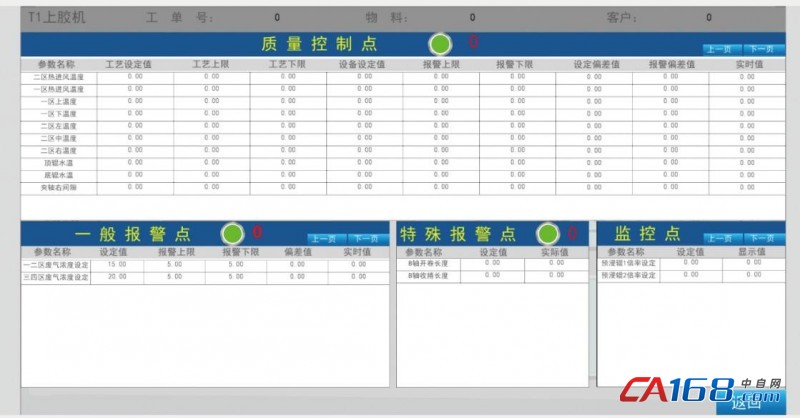The height and width of the screenshot is (418, 800).
Task: Click red alarm count next to 质量控制点
Action: pyautogui.click(x=473, y=42)
